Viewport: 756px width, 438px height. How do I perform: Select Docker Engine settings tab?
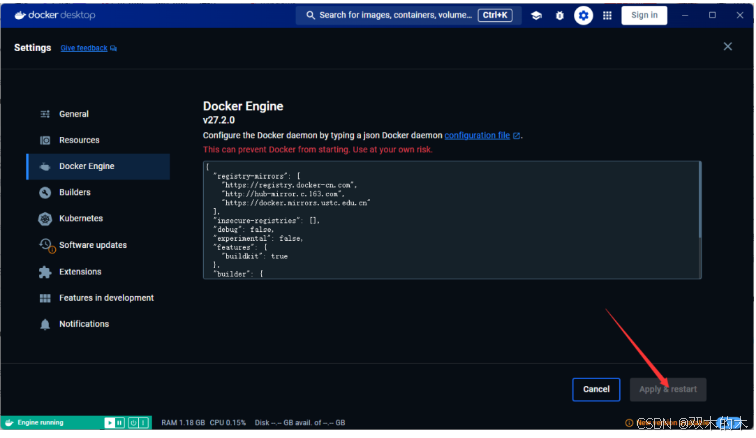point(98,166)
